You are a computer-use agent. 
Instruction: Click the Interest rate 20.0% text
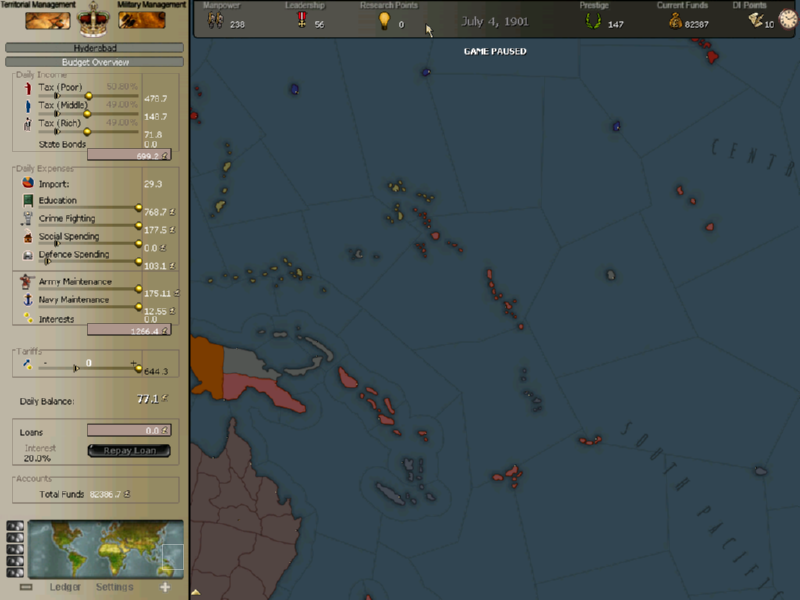37,459
